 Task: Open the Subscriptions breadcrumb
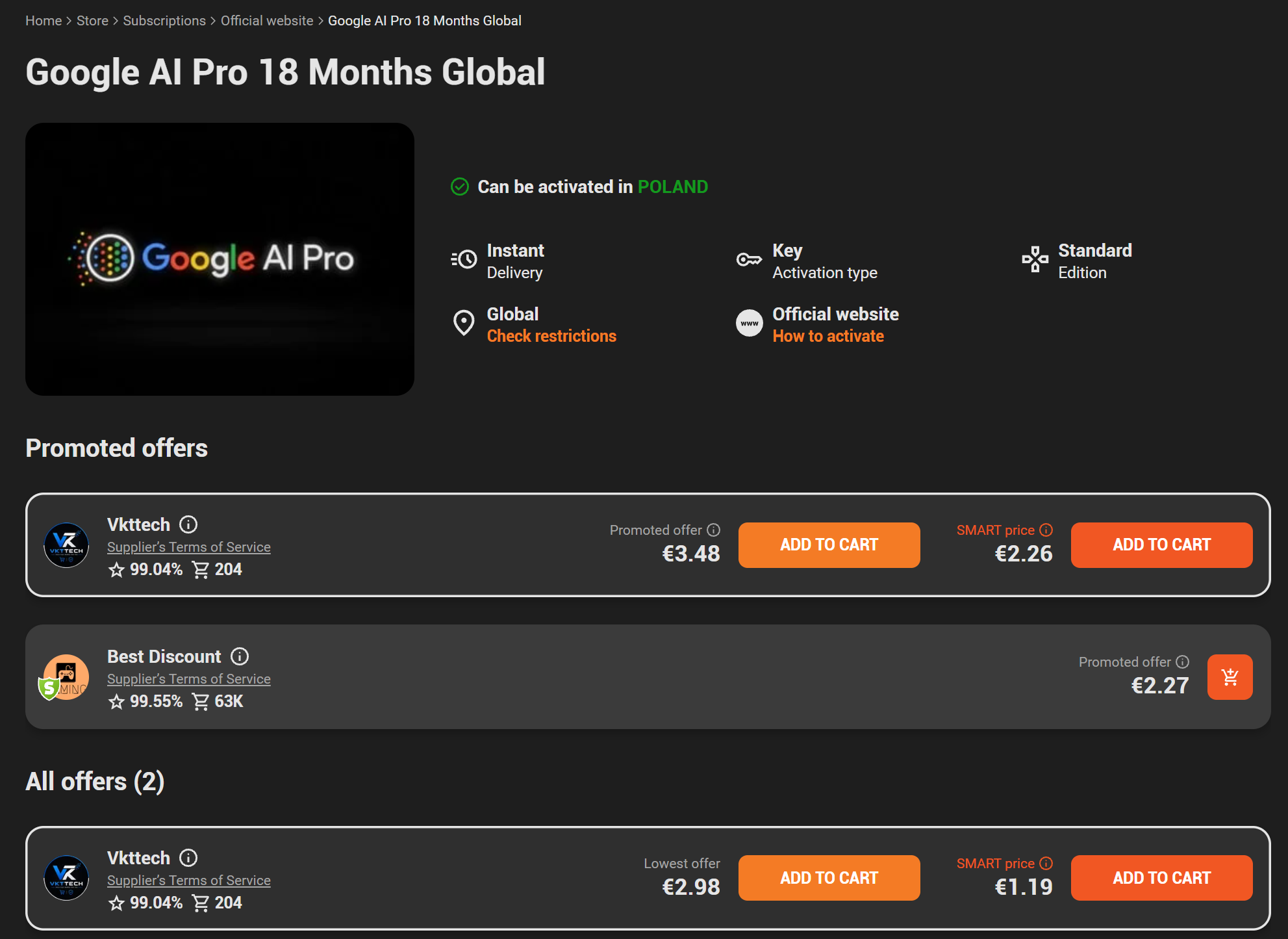point(164,21)
